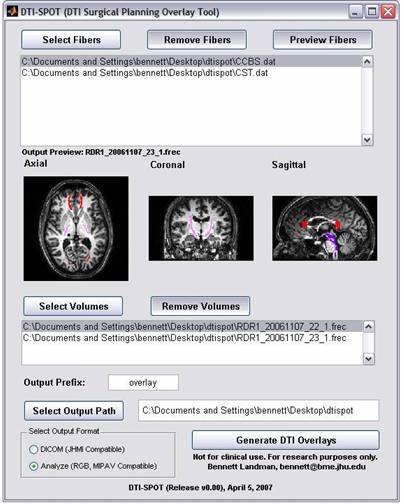
Task: Click the Remove Fibers button
Action: [197, 40]
